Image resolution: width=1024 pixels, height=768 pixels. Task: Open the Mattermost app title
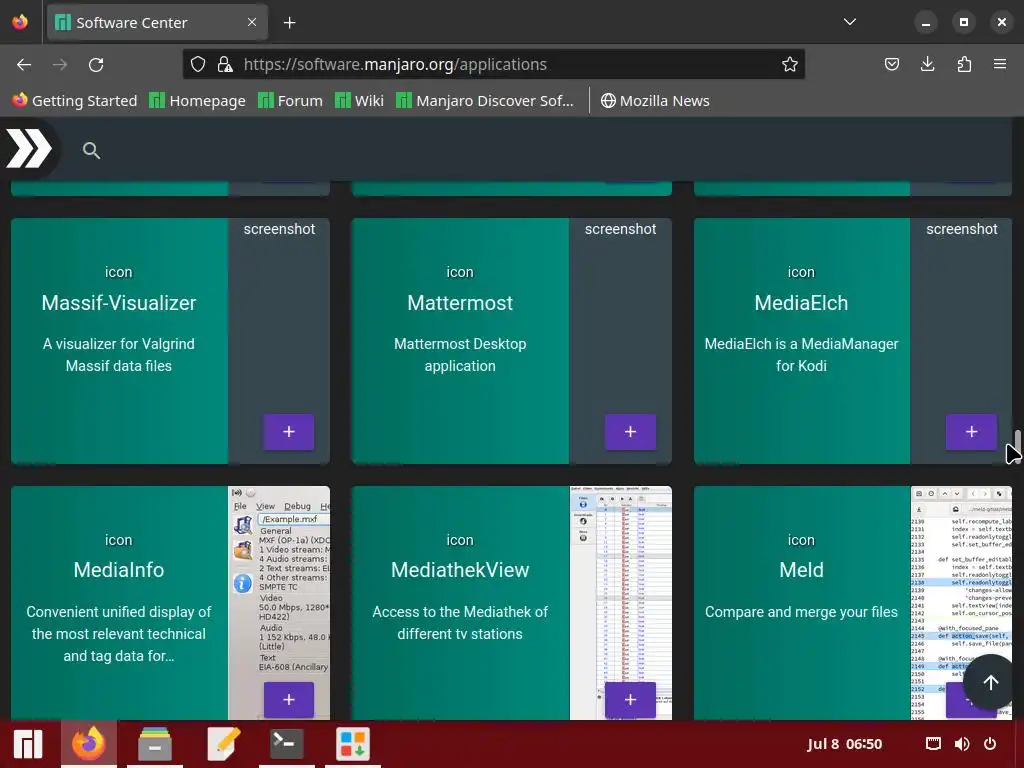[460, 303]
